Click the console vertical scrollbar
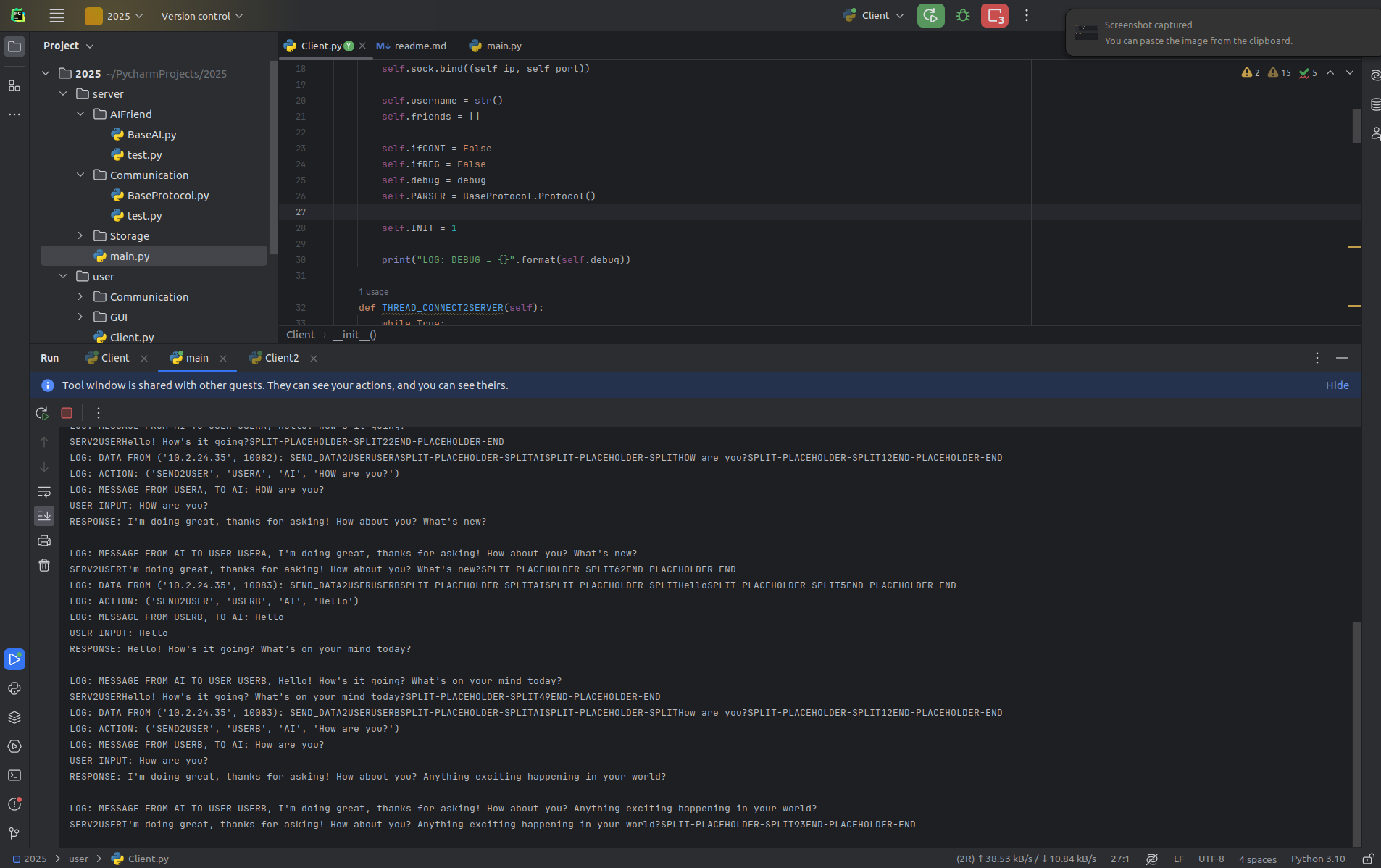Screen dimensions: 1381x868 coord(1356,732)
